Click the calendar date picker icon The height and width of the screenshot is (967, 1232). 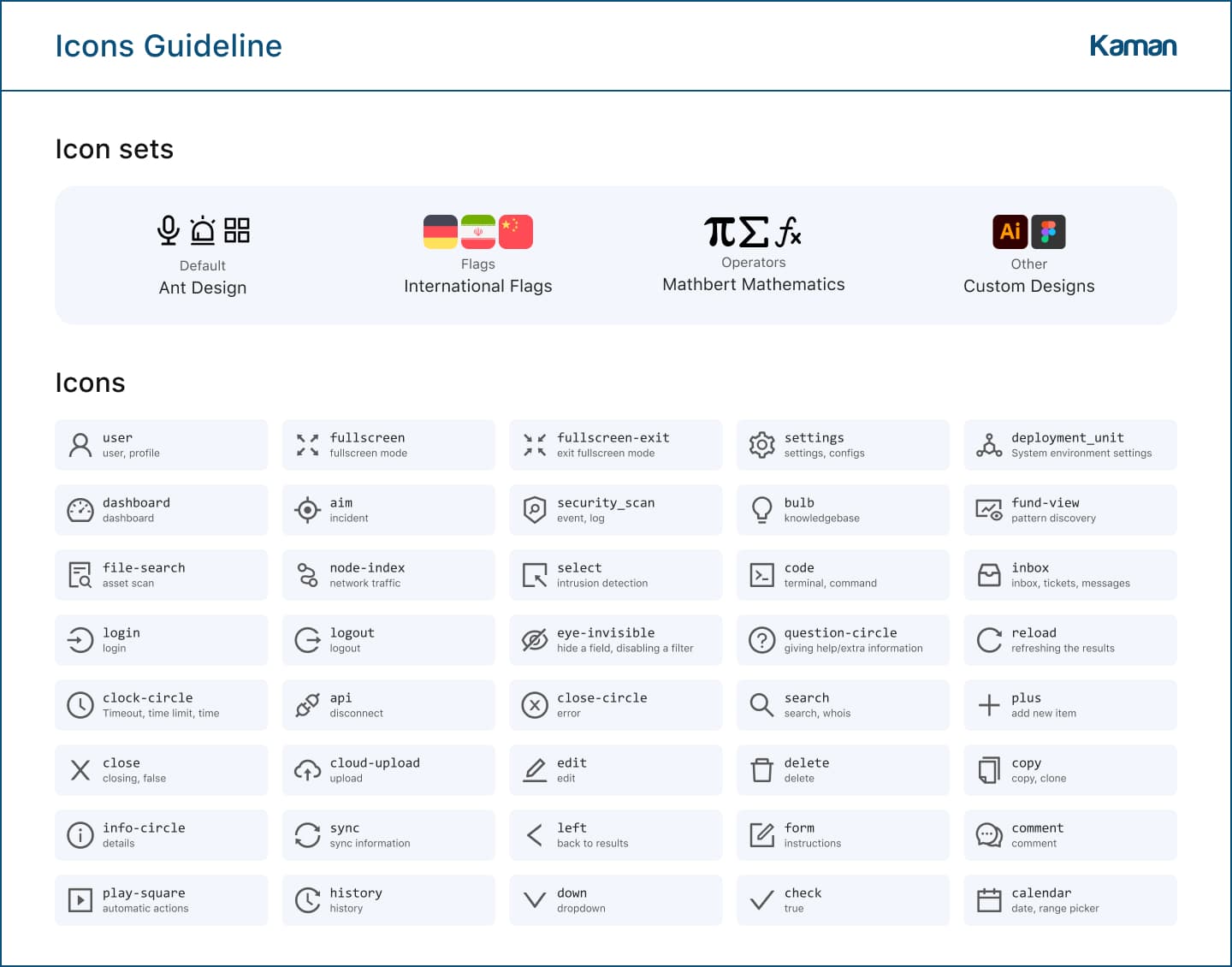(x=989, y=900)
